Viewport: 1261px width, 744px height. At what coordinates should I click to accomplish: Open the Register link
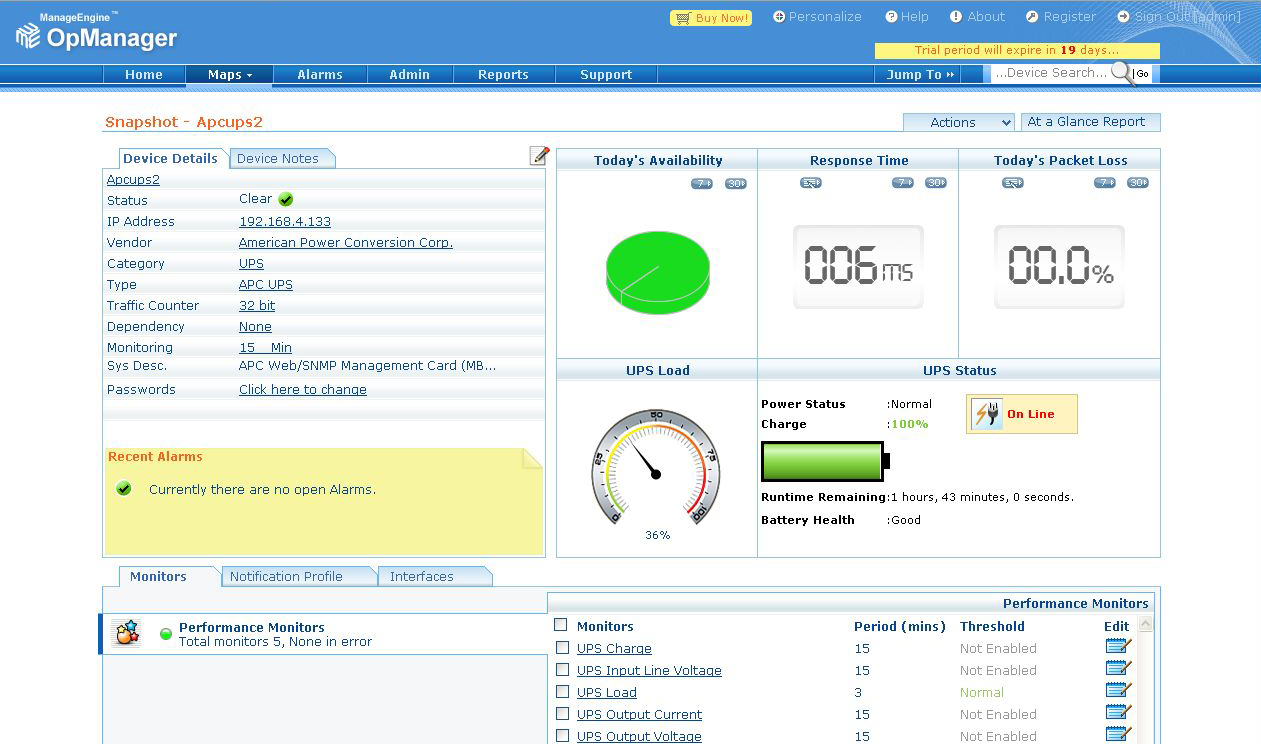click(1061, 17)
